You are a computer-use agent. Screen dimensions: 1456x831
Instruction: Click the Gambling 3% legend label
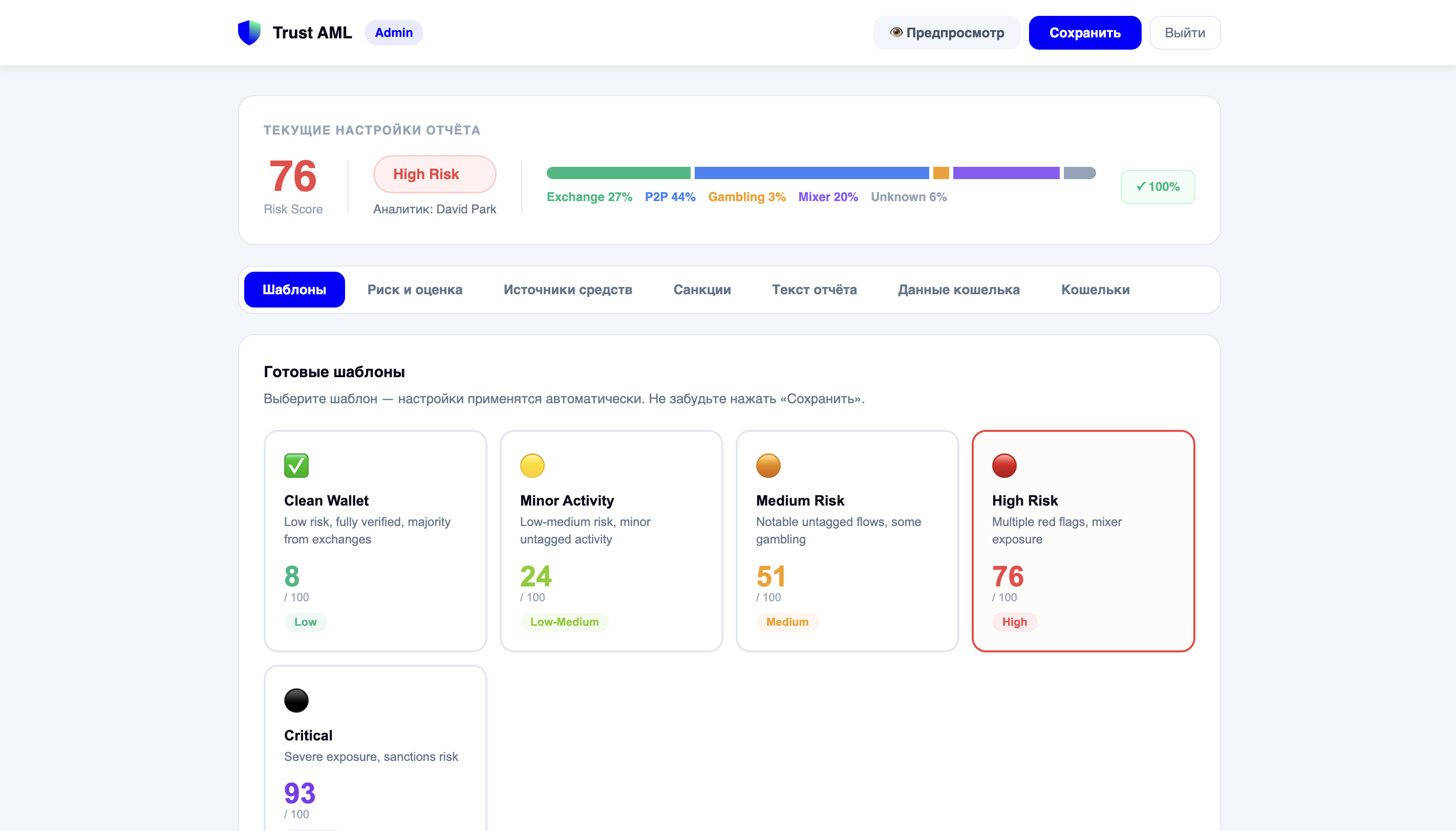(747, 197)
